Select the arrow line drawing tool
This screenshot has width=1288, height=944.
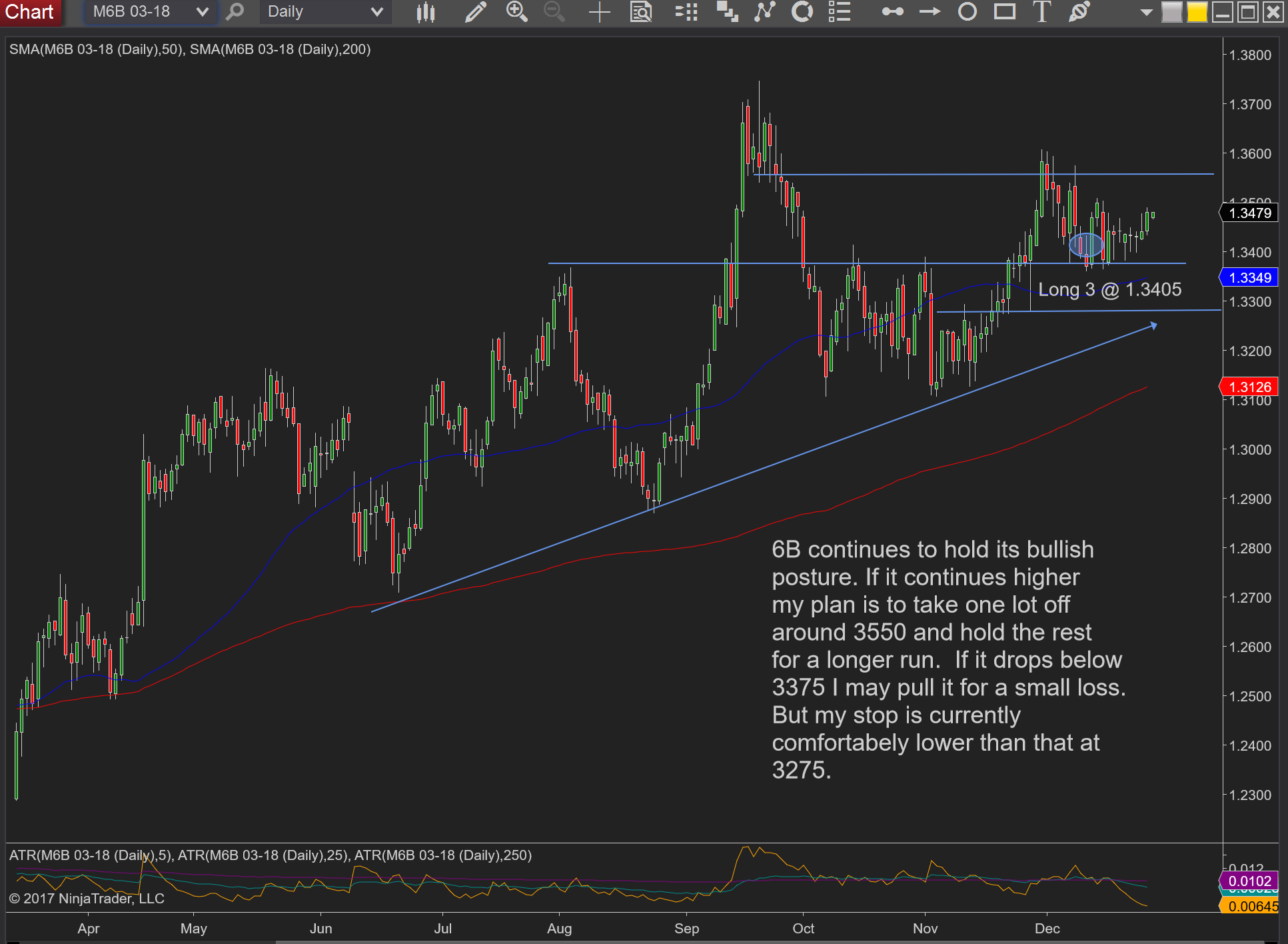click(x=930, y=12)
